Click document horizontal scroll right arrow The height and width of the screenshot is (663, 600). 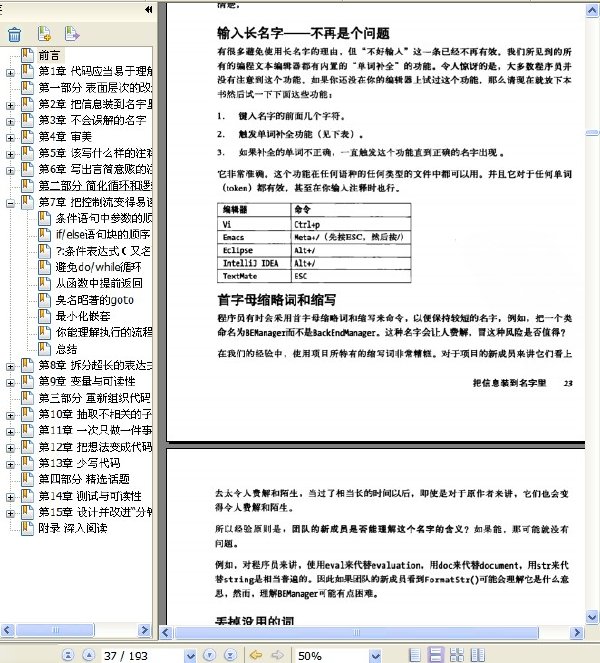click(x=577, y=633)
